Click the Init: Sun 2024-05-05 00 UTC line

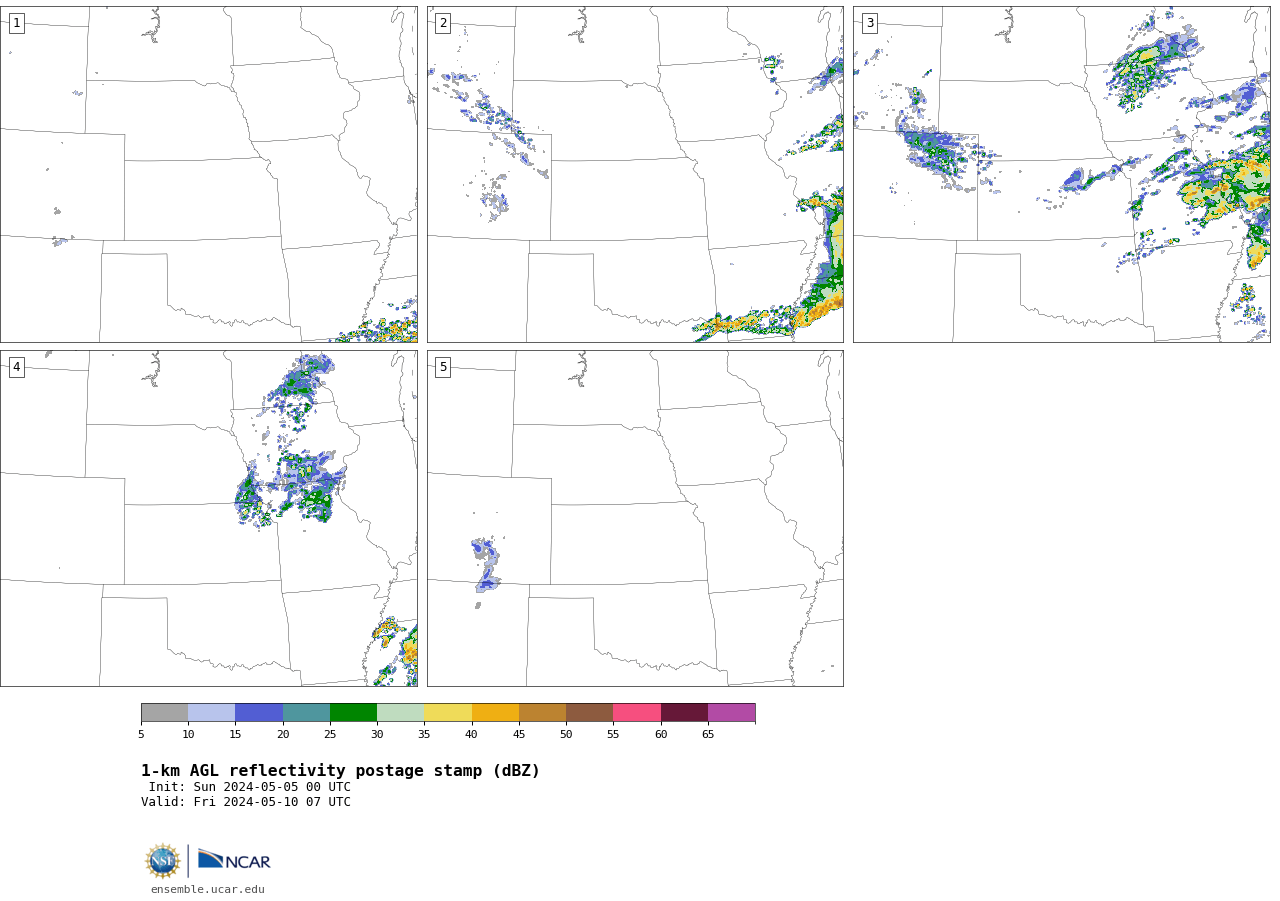pyautogui.click(x=250, y=787)
